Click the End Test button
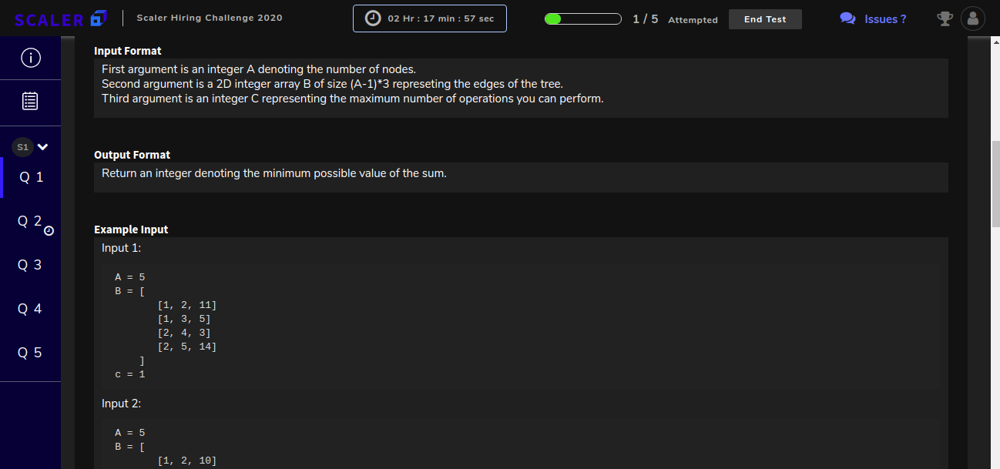Screen dimensions: 1000x469 click(x=765, y=19)
